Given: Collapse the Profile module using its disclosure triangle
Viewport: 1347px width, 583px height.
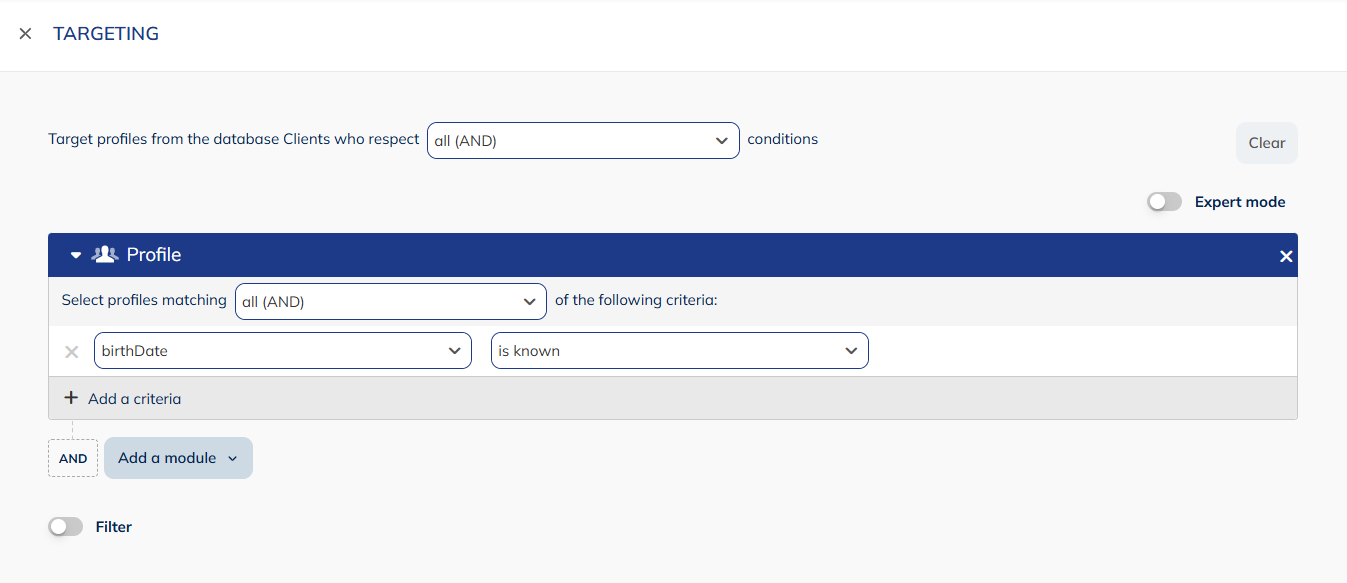Looking at the screenshot, I should point(74,254).
